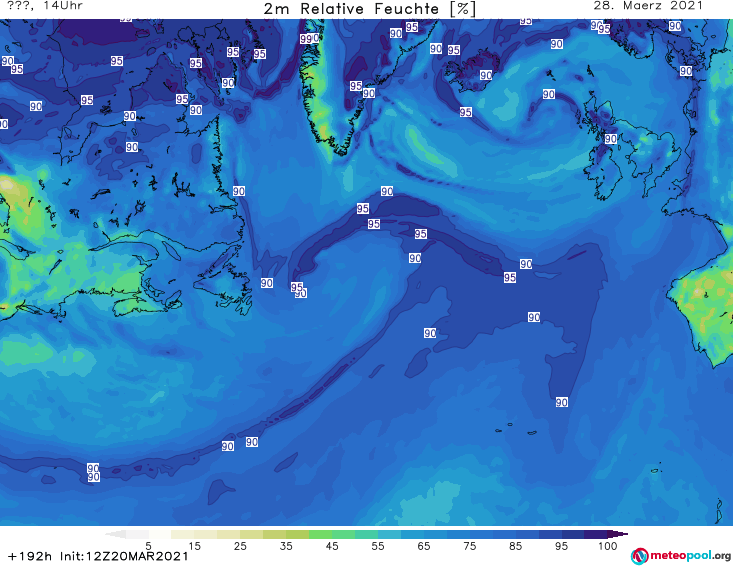Click the legend tick label '65'
This screenshot has width=733, height=566.
[x=424, y=546]
